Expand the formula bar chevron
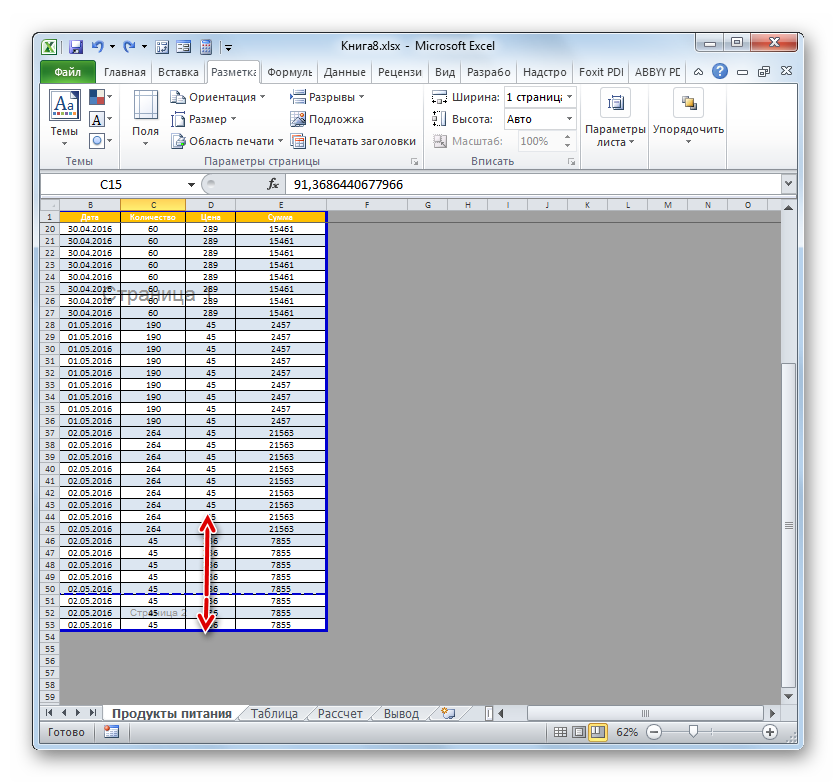 click(x=788, y=184)
